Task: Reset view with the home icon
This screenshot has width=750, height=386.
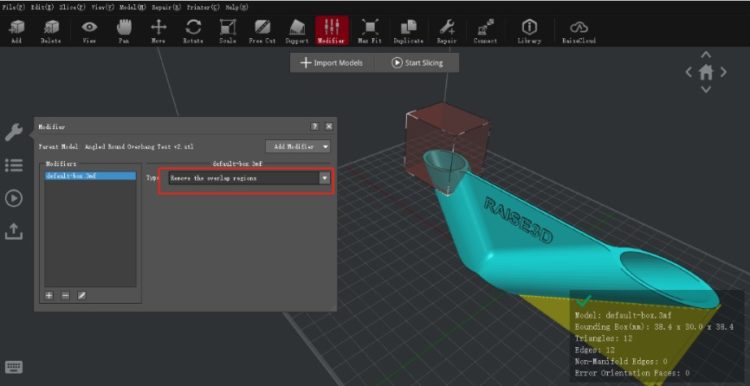Action: (x=706, y=72)
